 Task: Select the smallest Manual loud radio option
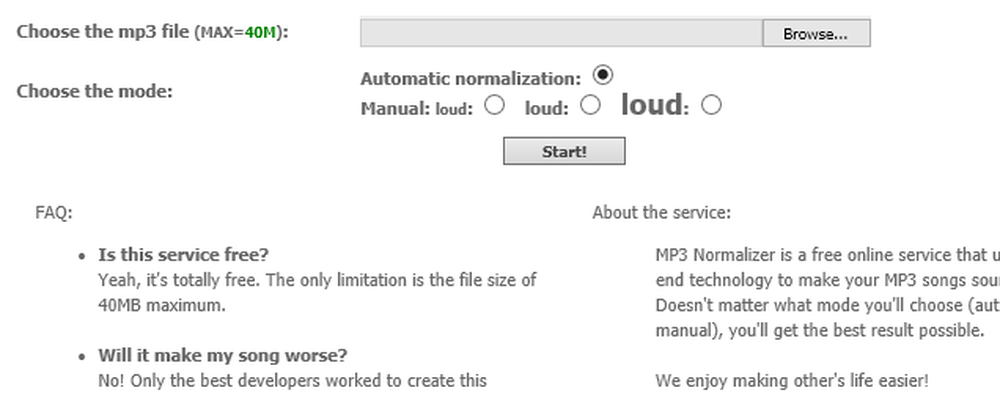[x=494, y=105]
